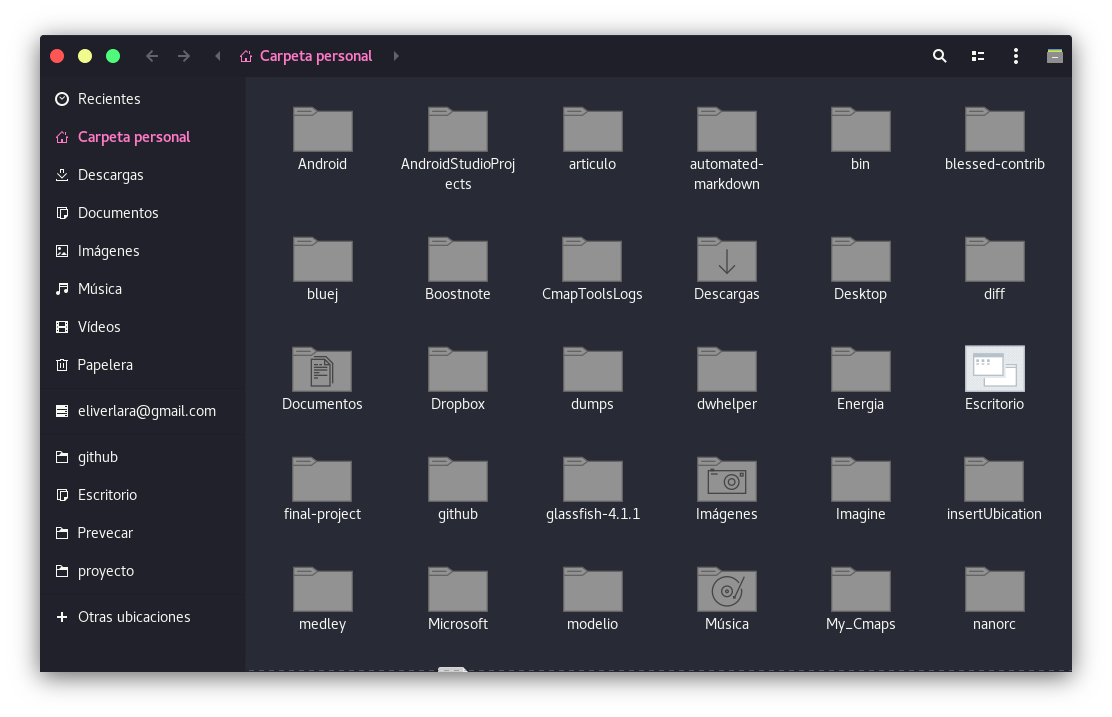Go back with left arrow
This screenshot has height=717, width=1112.
(x=152, y=56)
